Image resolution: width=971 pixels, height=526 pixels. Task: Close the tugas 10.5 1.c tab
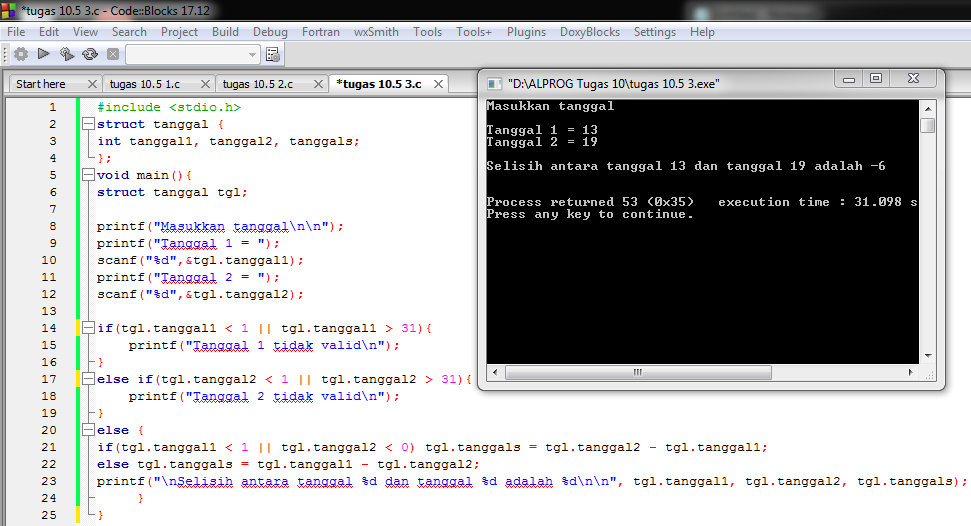(206, 84)
